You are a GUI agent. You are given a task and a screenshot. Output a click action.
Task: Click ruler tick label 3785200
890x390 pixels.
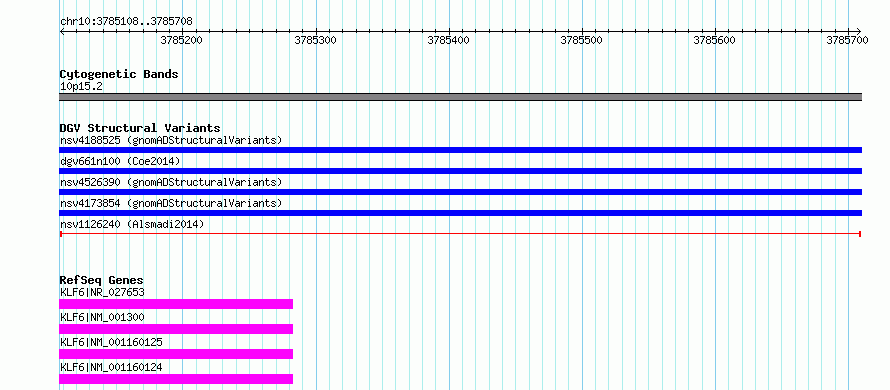182,40
